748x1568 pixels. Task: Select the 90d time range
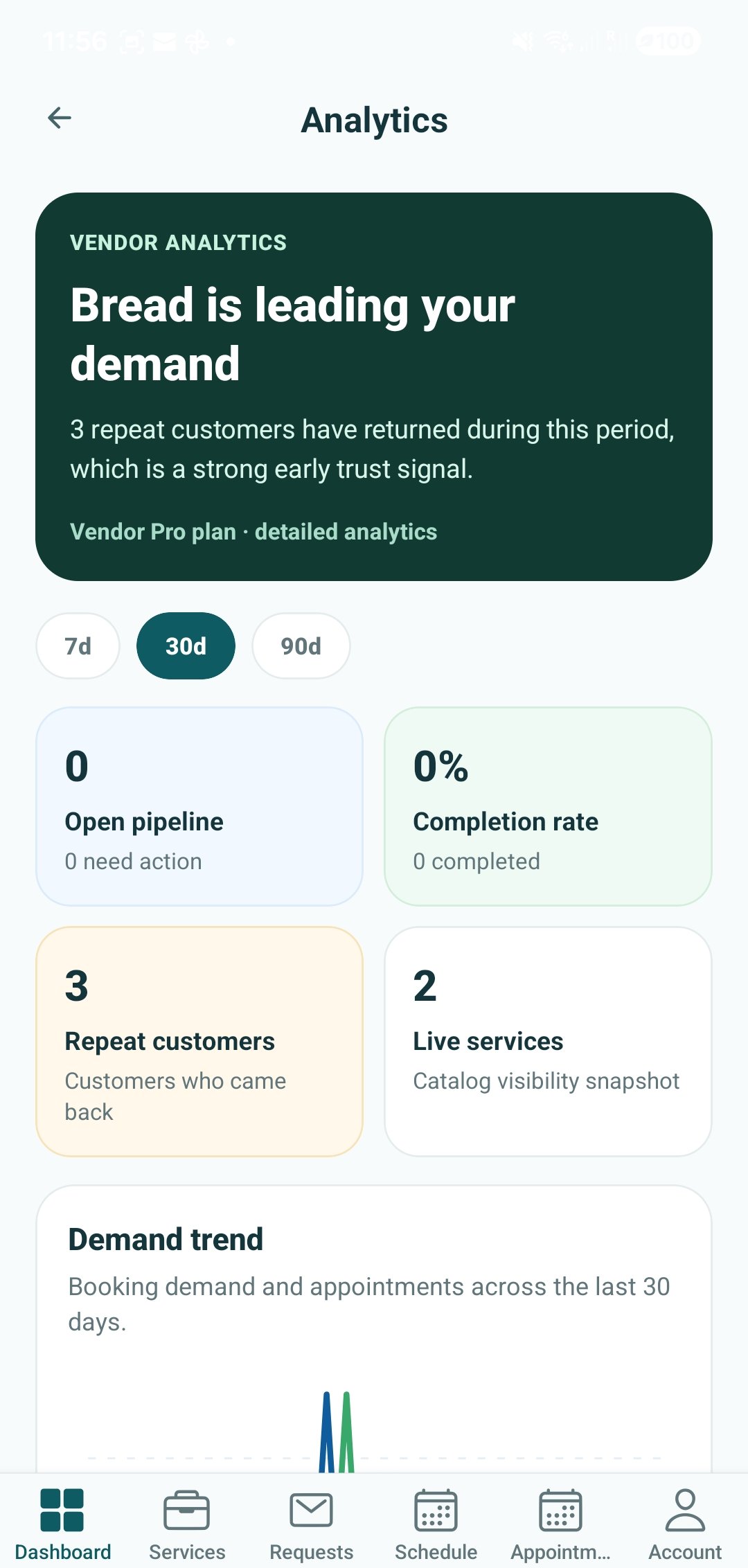[x=301, y=646]
